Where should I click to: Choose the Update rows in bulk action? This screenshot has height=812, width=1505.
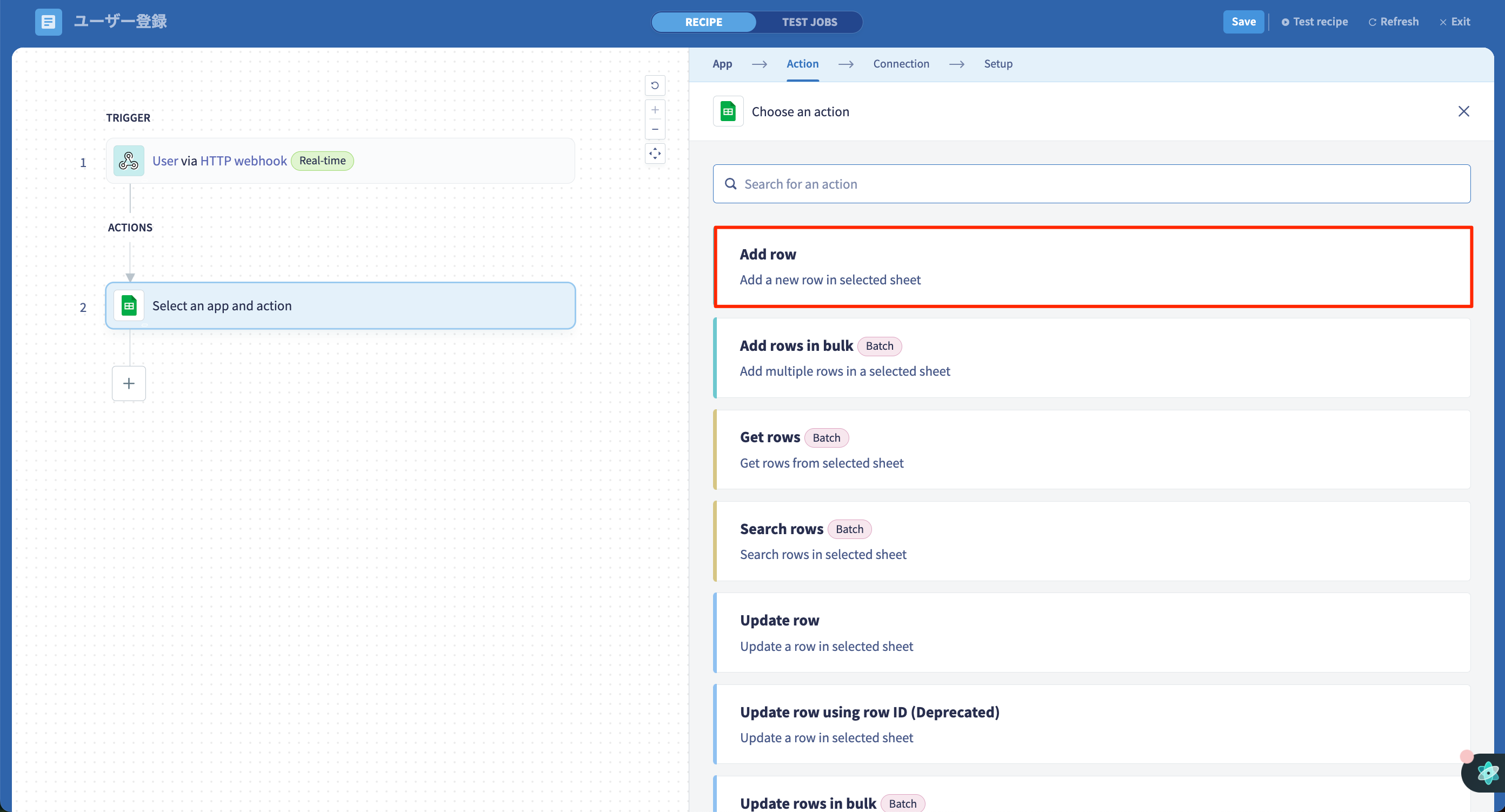[x=1091, y=795]
